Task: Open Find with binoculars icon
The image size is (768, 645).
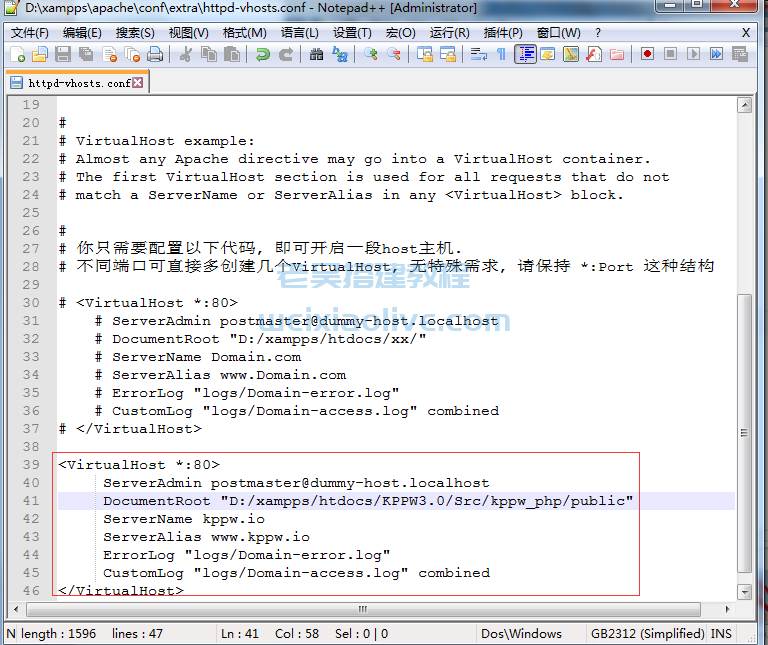Action: coord(316,54)
